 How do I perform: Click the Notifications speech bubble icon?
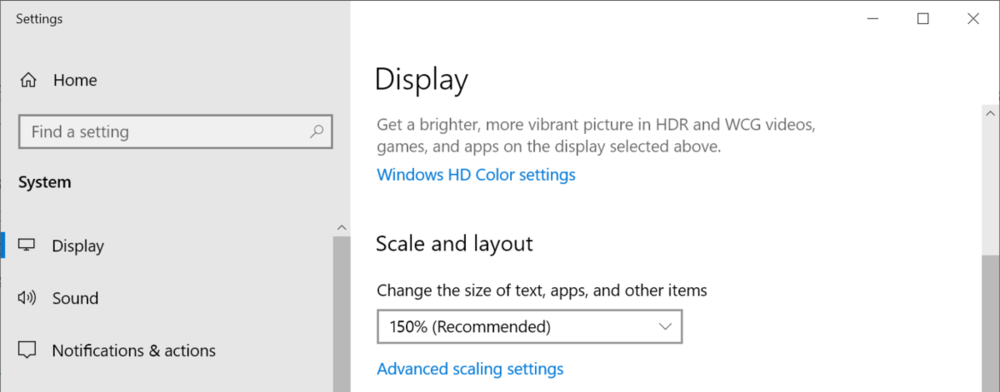click(x=27, y=350)
